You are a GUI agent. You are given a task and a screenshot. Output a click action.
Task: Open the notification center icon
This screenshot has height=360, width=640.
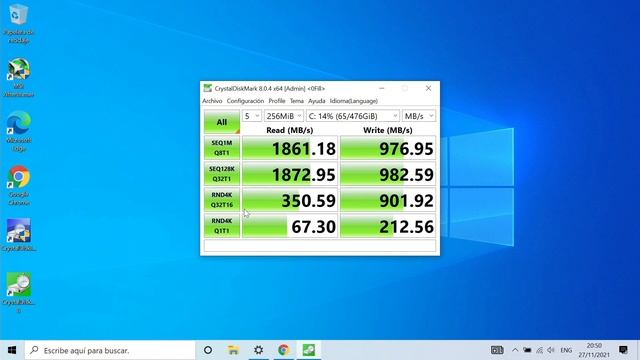coord(623,350)
